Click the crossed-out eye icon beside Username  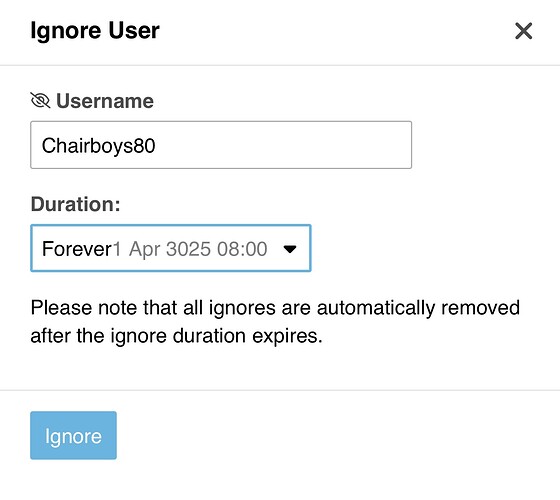click(40, 100)
